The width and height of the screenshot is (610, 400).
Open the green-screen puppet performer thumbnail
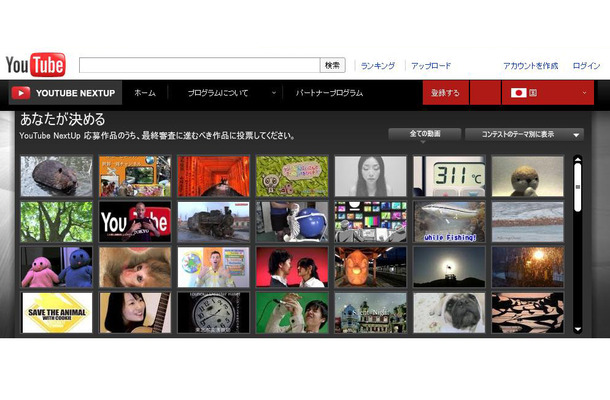(x=292, y=313)
